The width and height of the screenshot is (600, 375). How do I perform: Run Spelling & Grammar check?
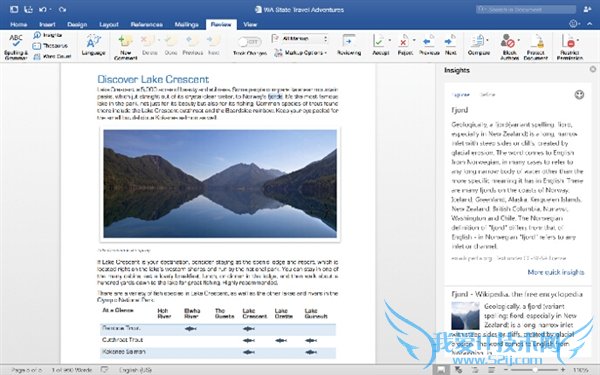(16, 46)
